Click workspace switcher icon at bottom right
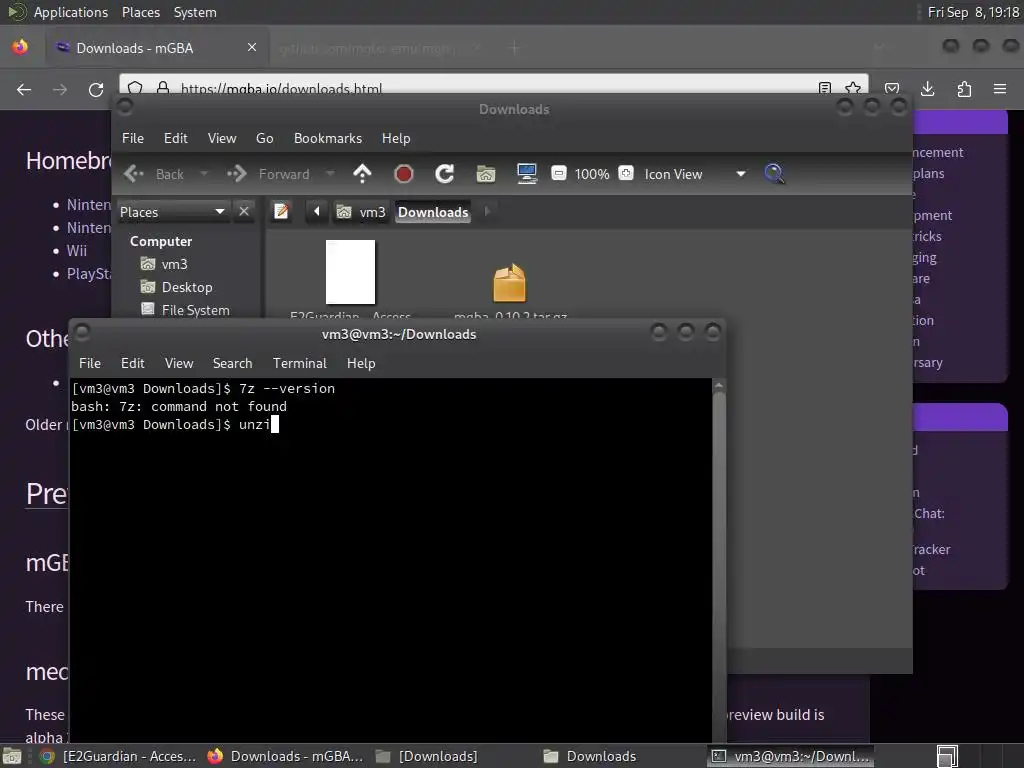1024x768 pixels. (947, 756)
